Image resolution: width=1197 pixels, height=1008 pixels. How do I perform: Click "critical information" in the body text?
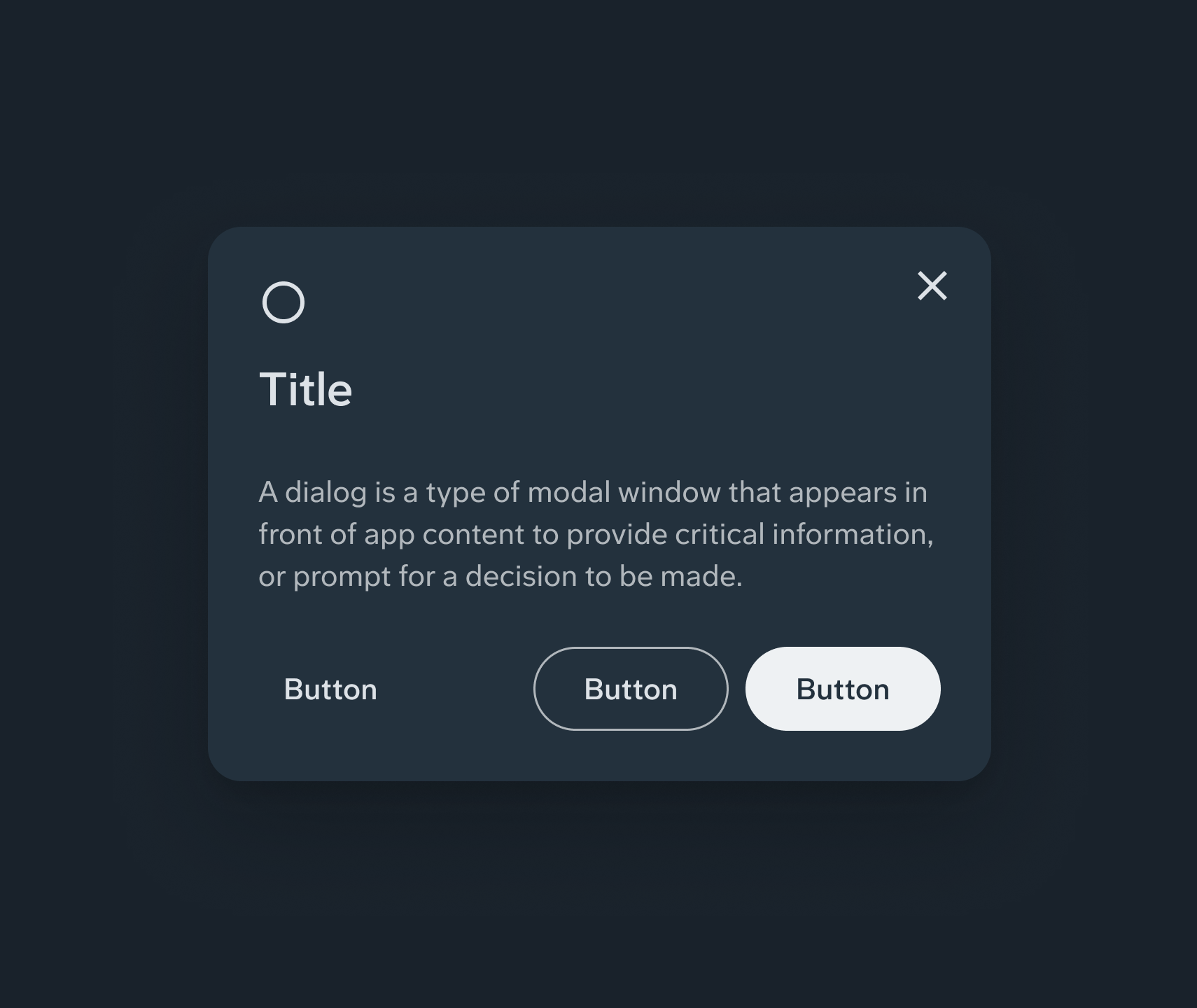click(804, 535)
